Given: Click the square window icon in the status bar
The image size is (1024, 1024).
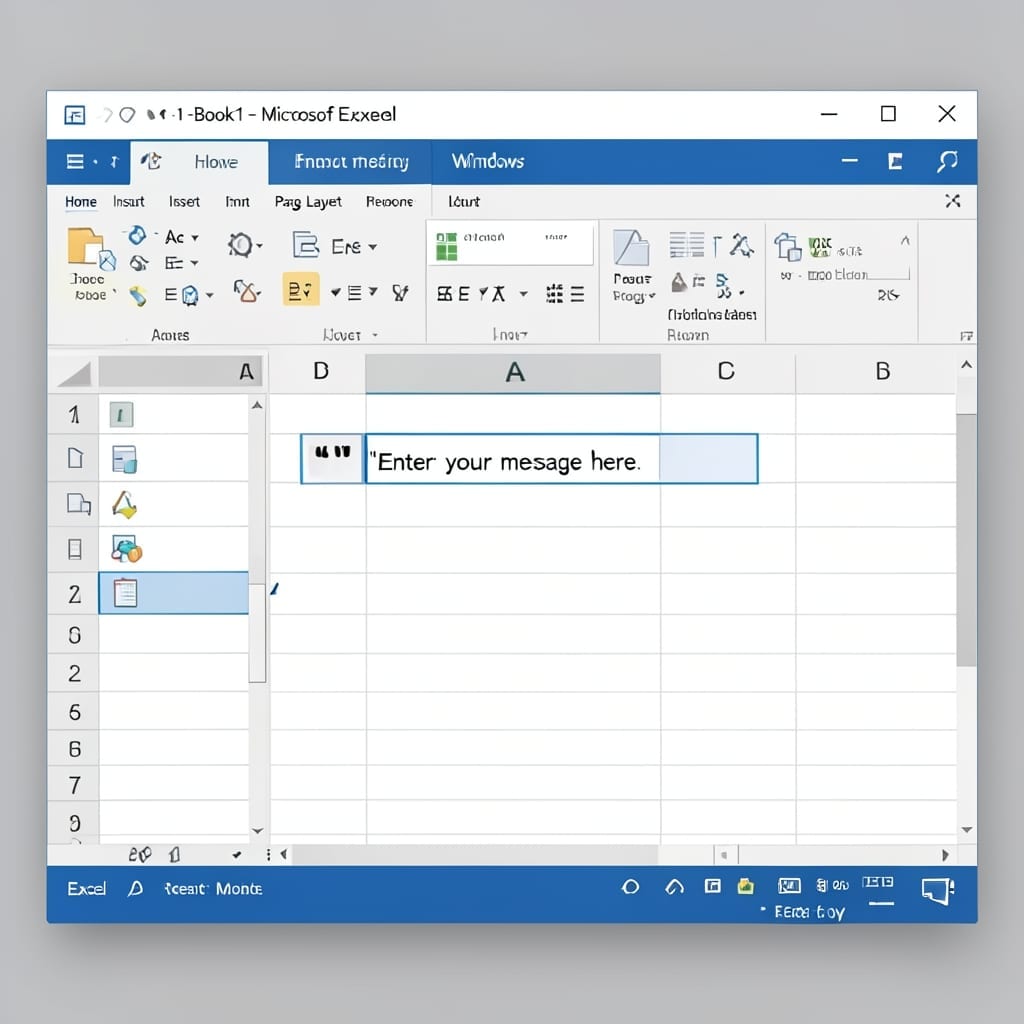Looking at the screenshot, I should click(x=712, y=886).
